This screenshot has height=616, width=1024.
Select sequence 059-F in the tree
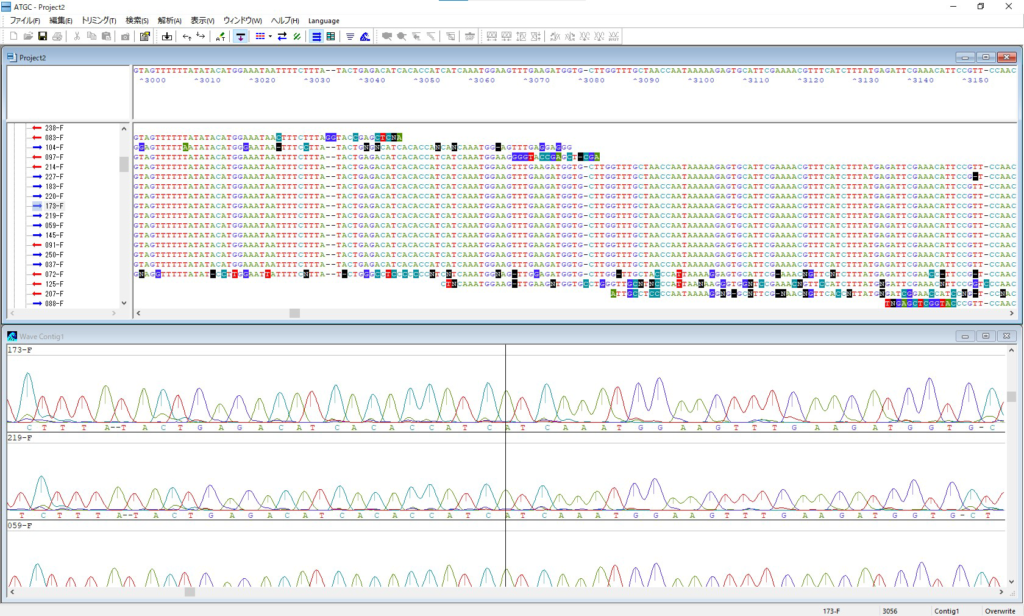pyautogui.click(x=54, y=225)
